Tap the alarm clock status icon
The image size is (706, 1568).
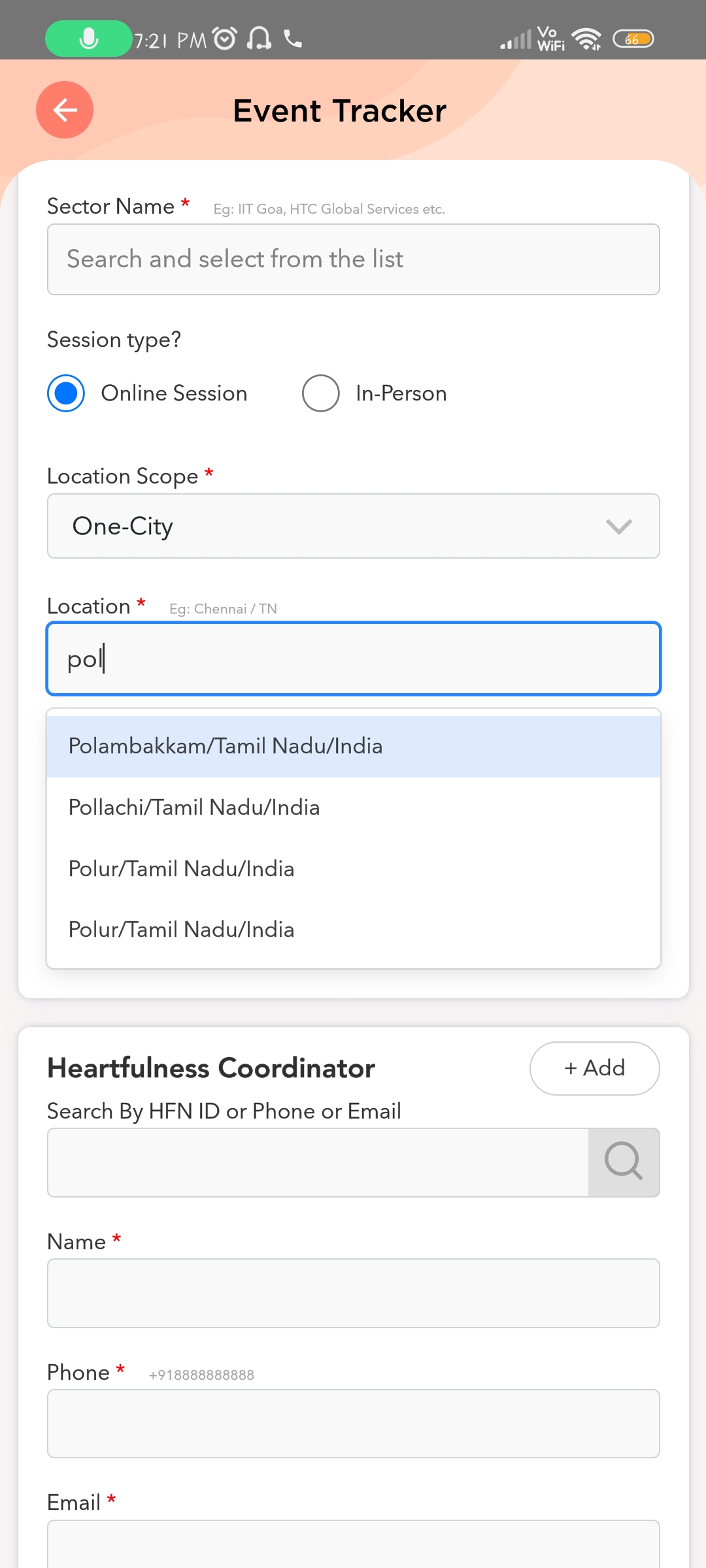225,39
